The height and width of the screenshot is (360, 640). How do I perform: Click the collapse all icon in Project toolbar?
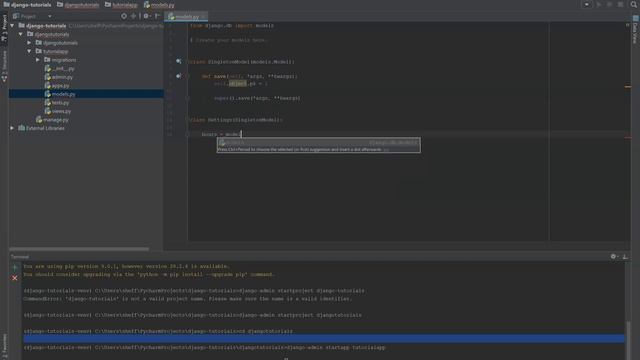(133, 16)
